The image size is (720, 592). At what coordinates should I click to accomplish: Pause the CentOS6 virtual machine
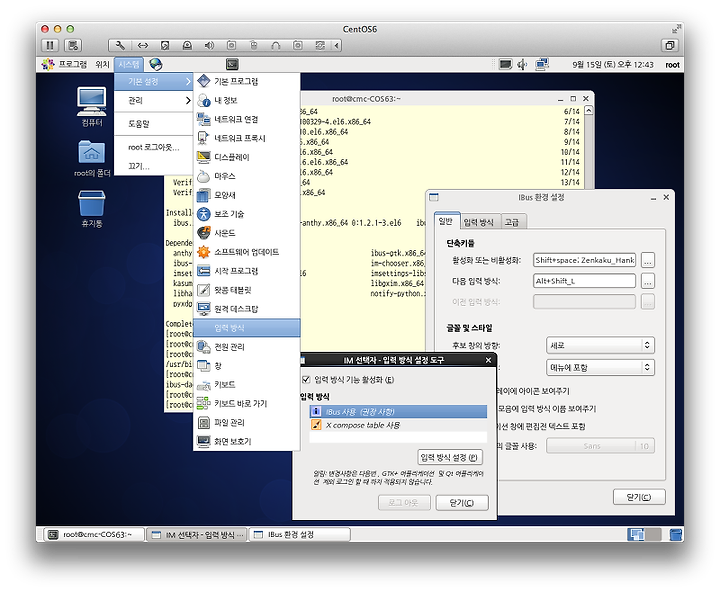tap(50, 45)
